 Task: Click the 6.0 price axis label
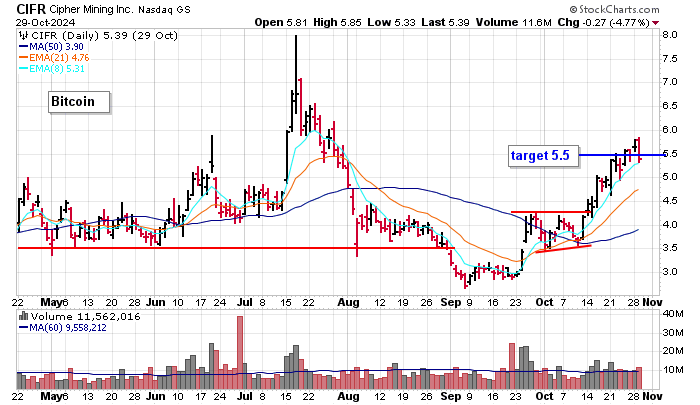point(670,129)
